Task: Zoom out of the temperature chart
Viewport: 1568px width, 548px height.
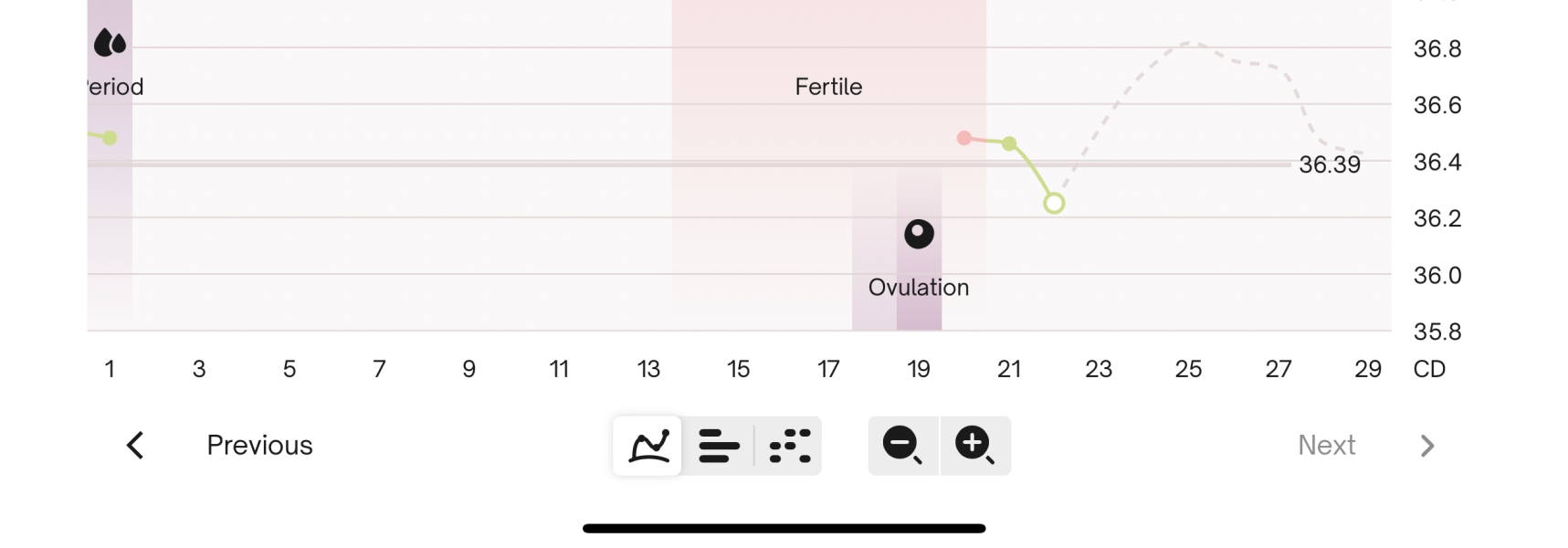Action: [x=902, y=446]
